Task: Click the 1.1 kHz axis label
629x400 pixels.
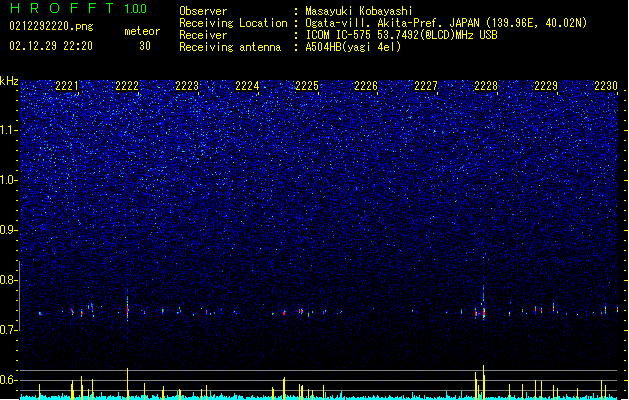Action: click(x=9, y=130)
